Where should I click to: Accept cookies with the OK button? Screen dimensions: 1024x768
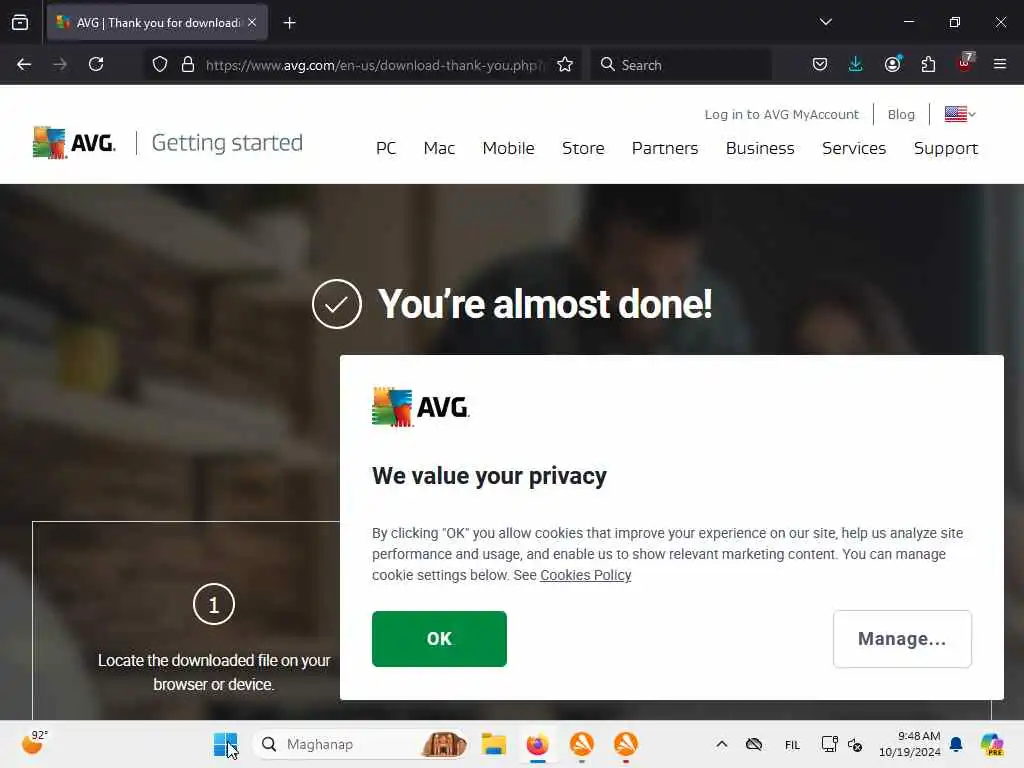click(440, 639)
